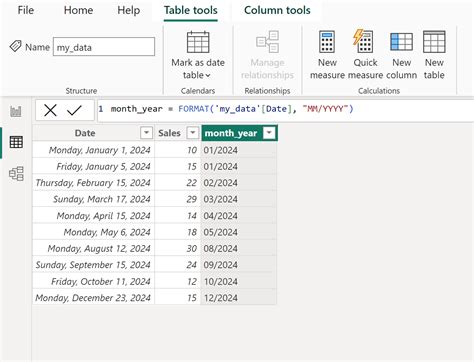Select the Table tools tab
The height and width of the screenshot is (362, 474).
tap(191, 10)
